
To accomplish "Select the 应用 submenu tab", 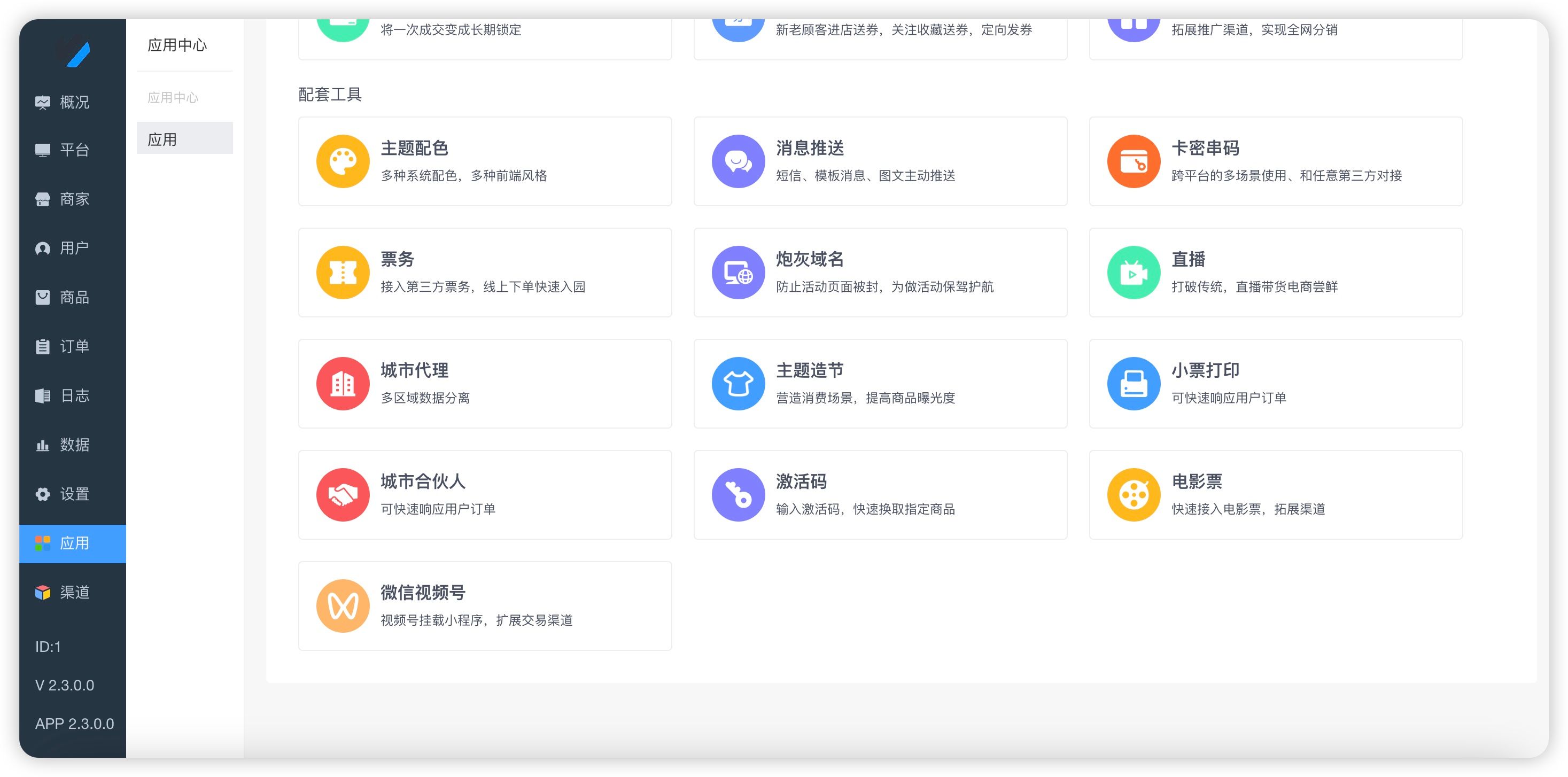I will coord(184,138).
